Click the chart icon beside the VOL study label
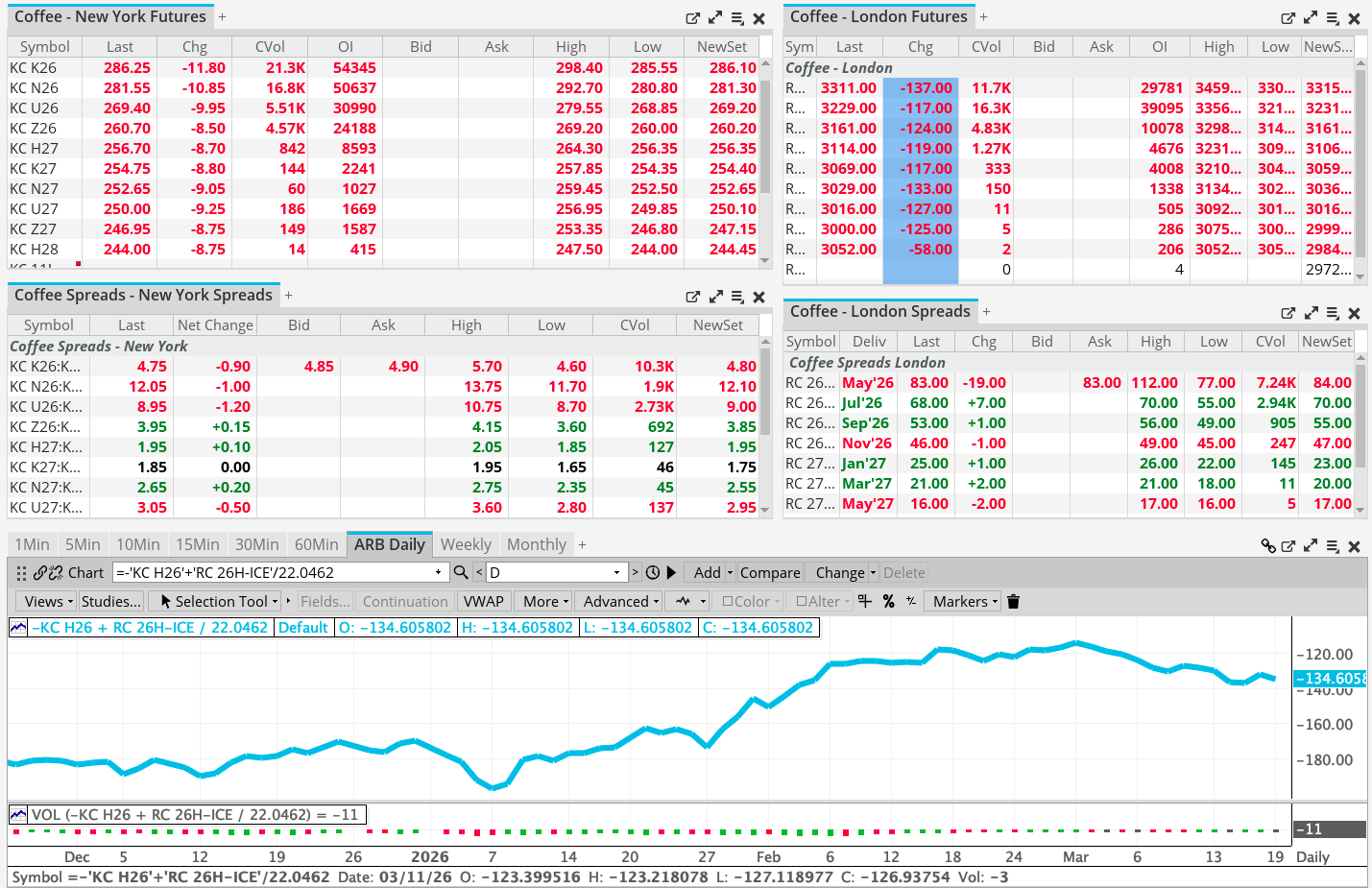 18,814
